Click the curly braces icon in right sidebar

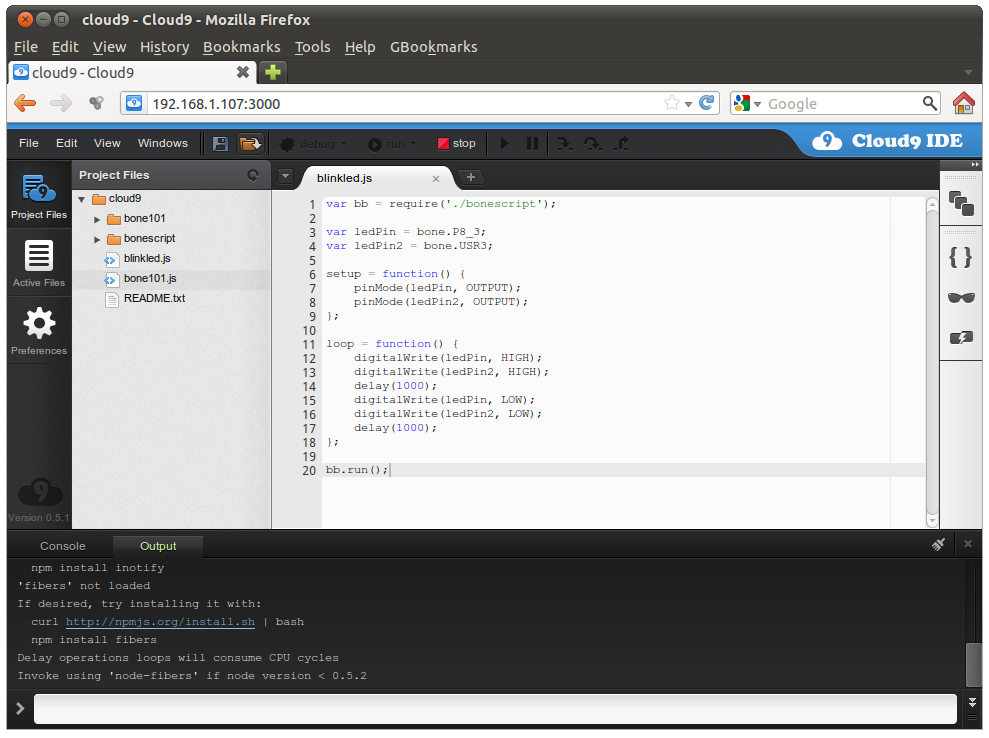coord(961,257)
